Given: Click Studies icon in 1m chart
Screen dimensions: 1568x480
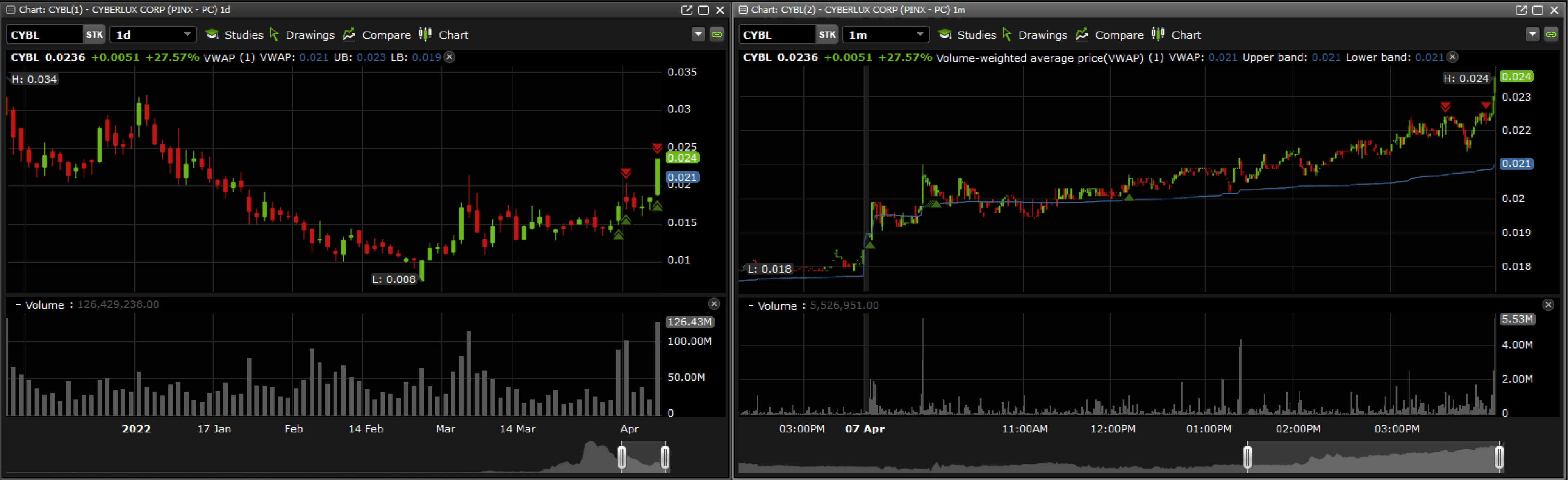Looking at the screenshot, I should pyautogui.click(x=945, y=35).
